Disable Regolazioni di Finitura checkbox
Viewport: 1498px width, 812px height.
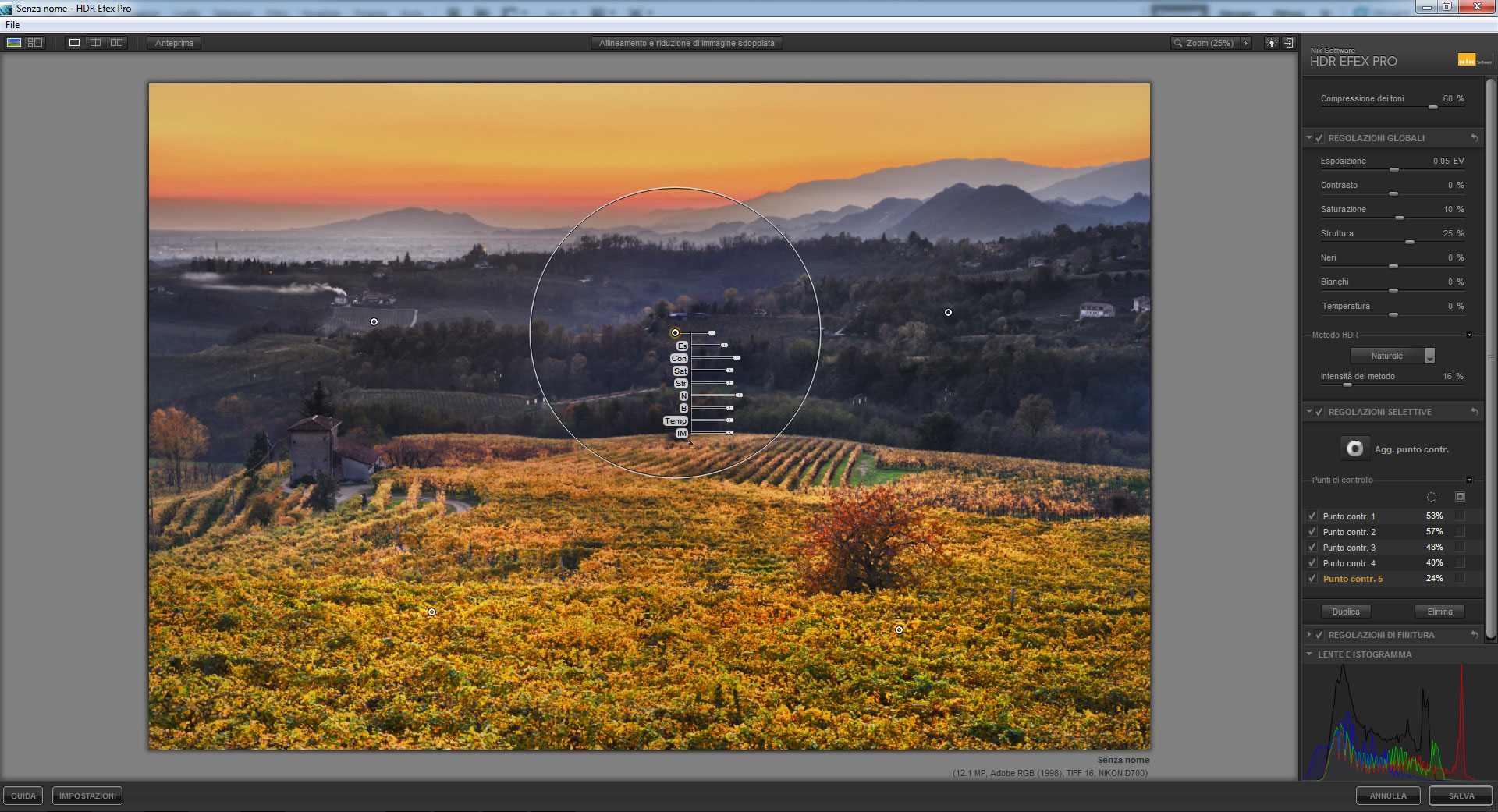(x=1319, y=635)
